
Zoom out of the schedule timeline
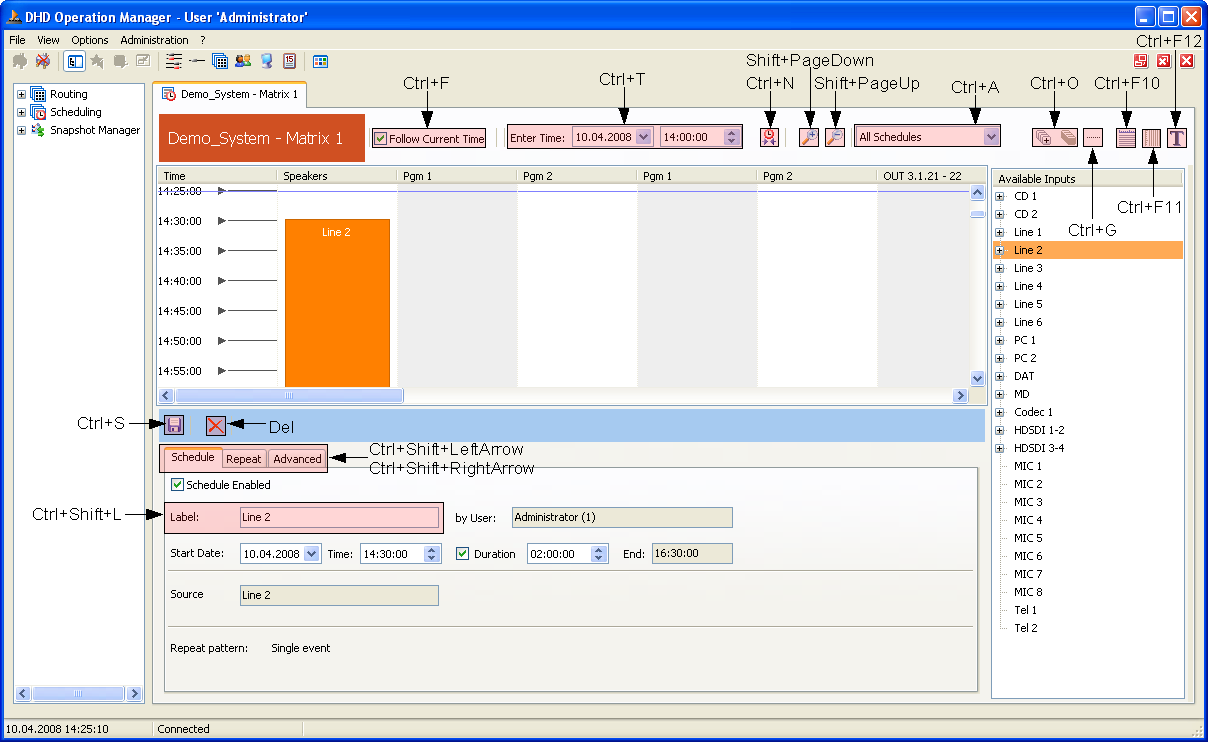point(835,138)
